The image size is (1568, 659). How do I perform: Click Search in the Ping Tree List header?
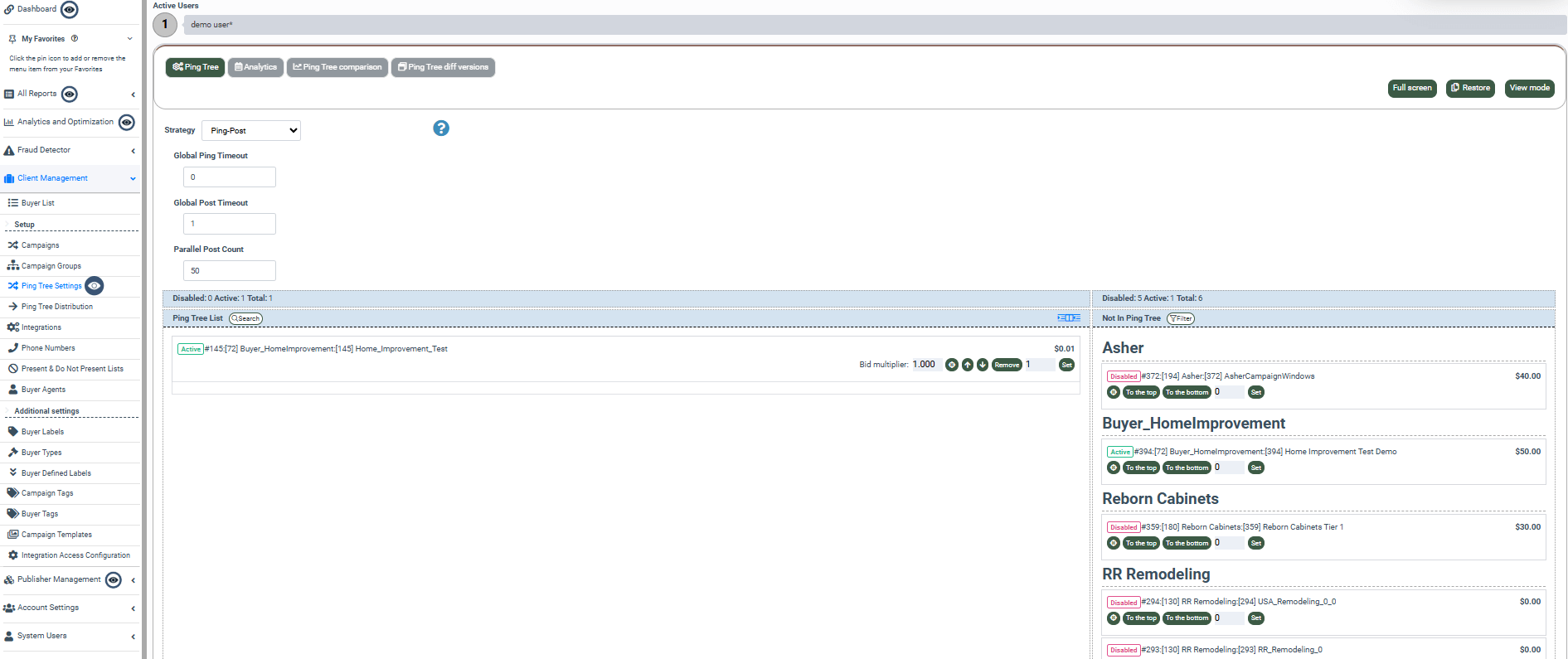coord(245,318)
